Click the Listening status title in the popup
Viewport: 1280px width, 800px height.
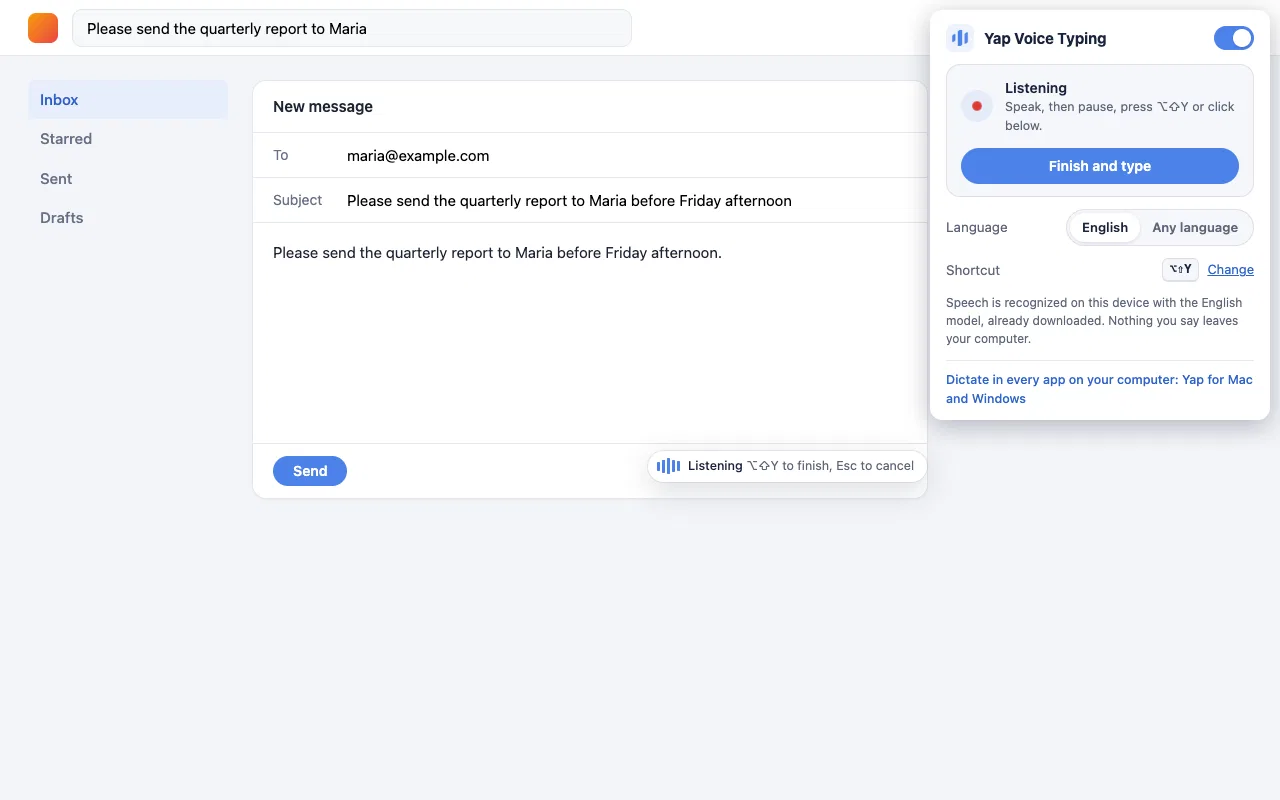(1036, 88)
